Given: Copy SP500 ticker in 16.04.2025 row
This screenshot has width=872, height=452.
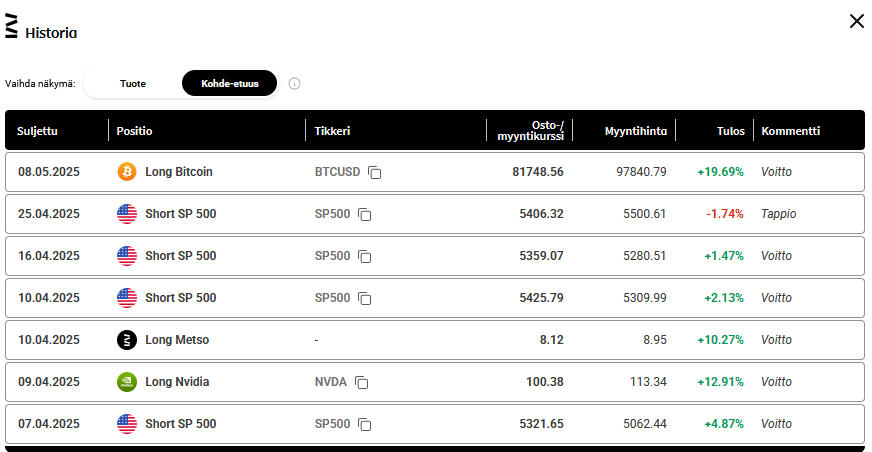Looking at the screenshot, I should (365, 256).
